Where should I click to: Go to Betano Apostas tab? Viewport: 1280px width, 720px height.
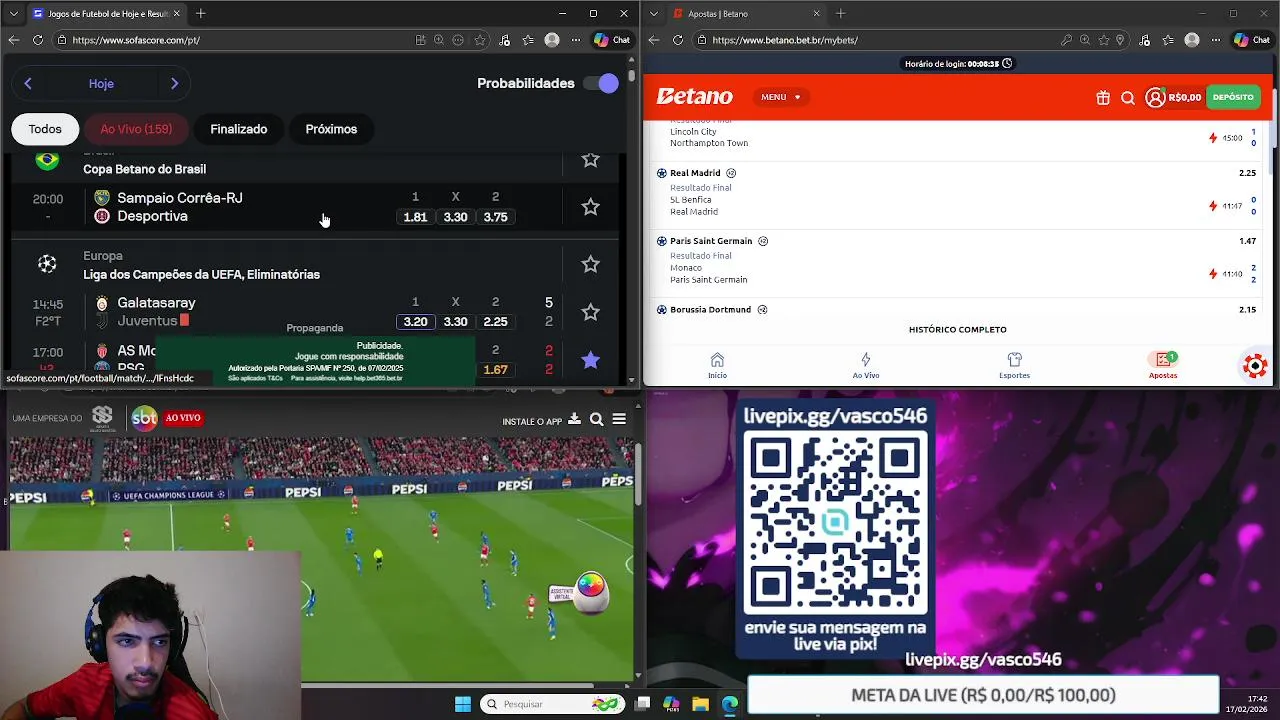coord(1163,365)
